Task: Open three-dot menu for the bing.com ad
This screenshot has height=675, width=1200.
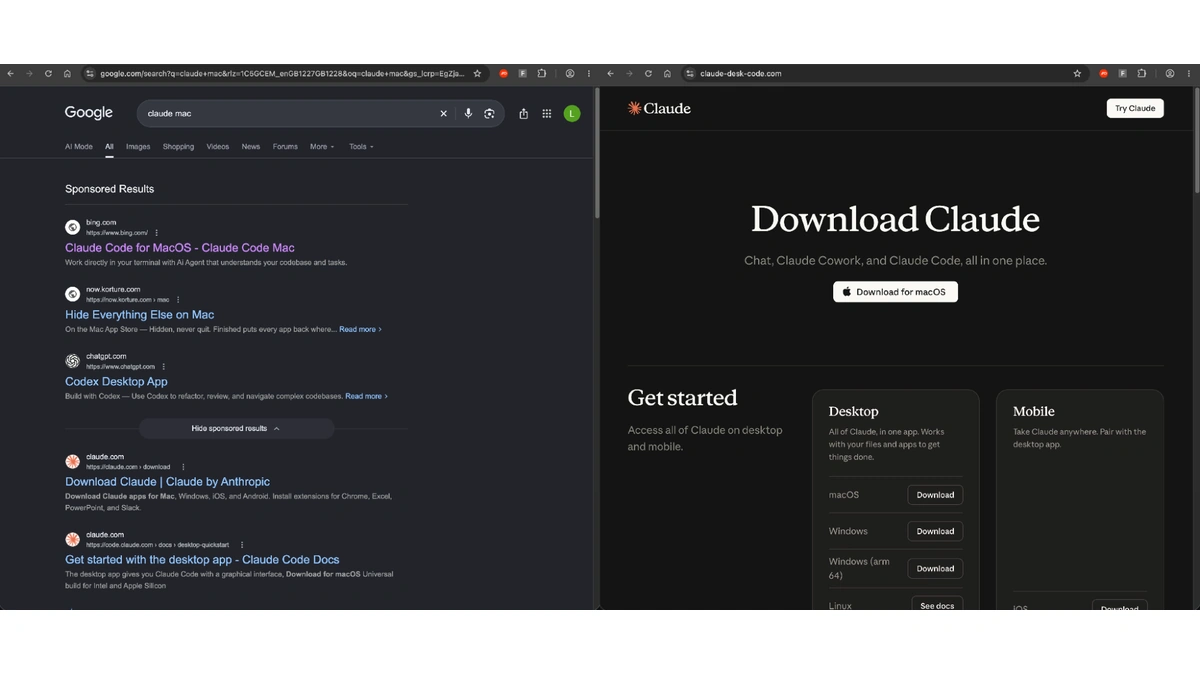Action: [x=157, y=233]
